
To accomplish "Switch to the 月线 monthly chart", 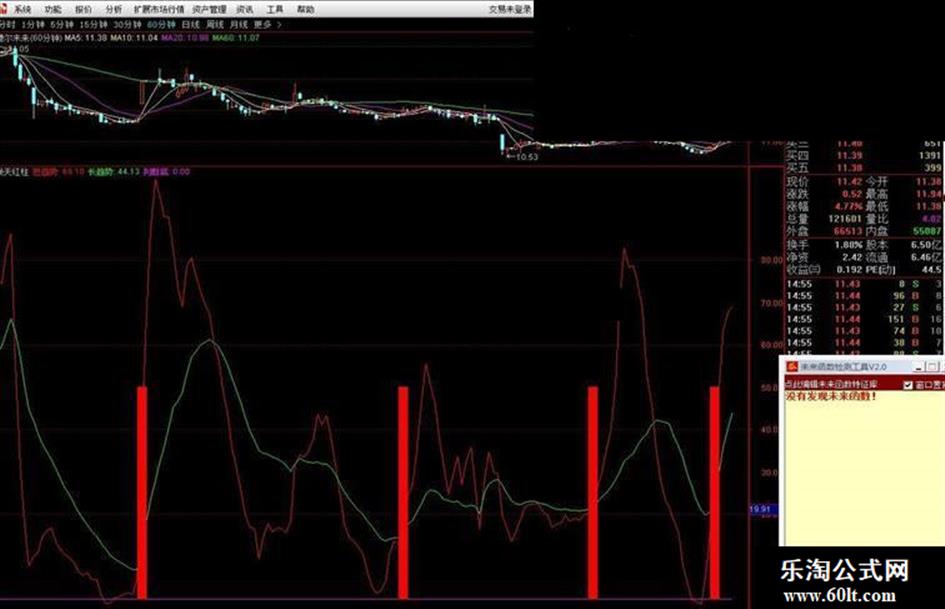I will click(239, 25).
